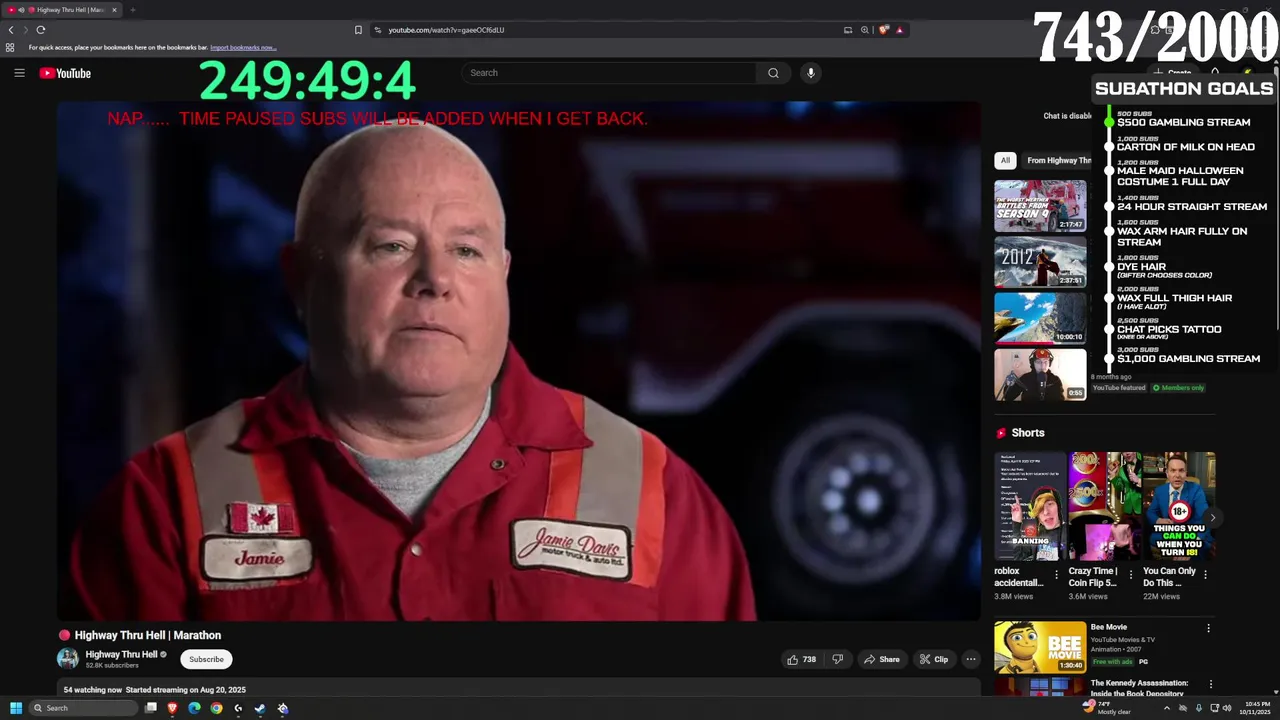Viewport: 1280px width, 720px height.
Task: Bookmark this page with the bookmark icon
Action: 358,30
